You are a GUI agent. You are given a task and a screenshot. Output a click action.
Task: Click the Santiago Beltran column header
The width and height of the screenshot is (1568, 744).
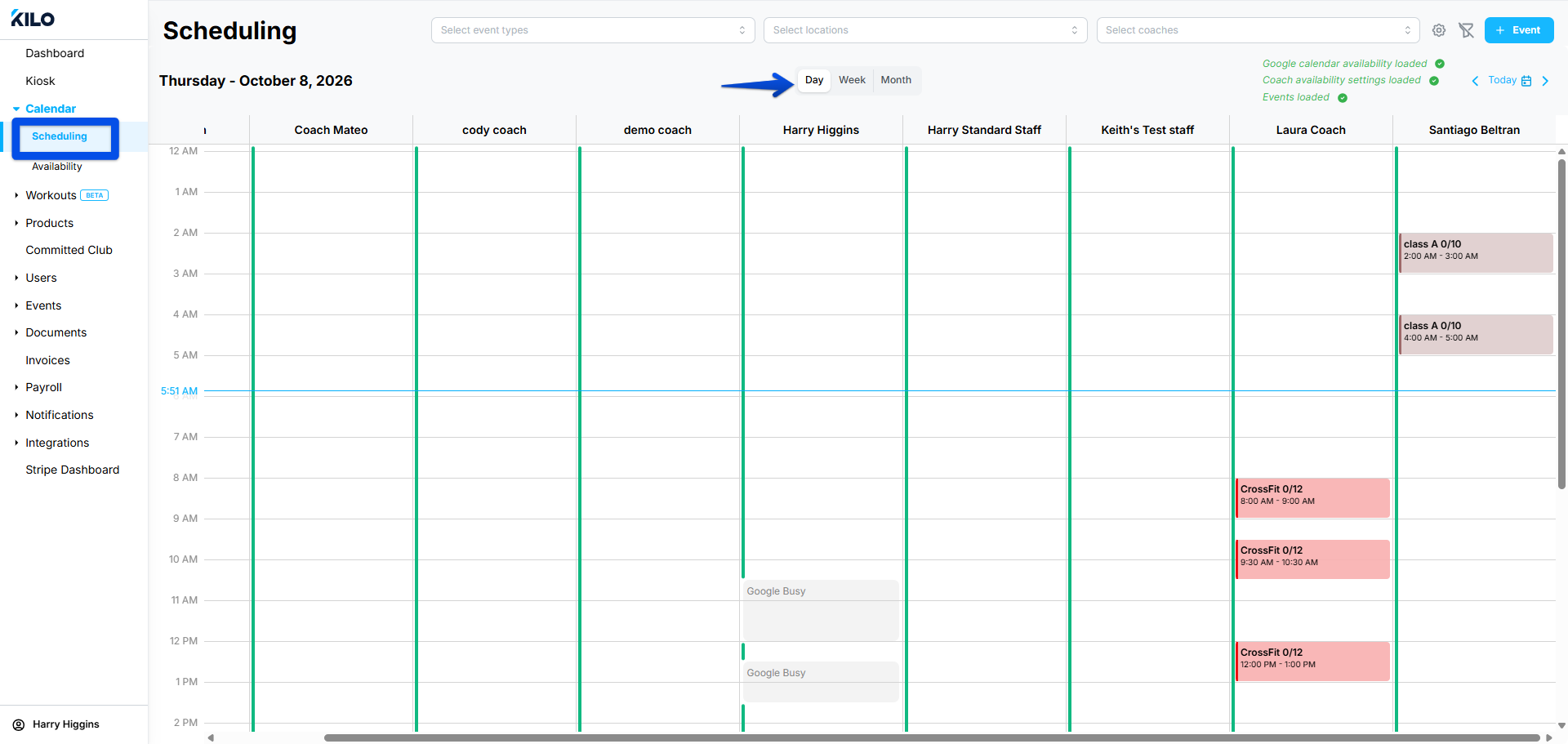point(1474,130)
